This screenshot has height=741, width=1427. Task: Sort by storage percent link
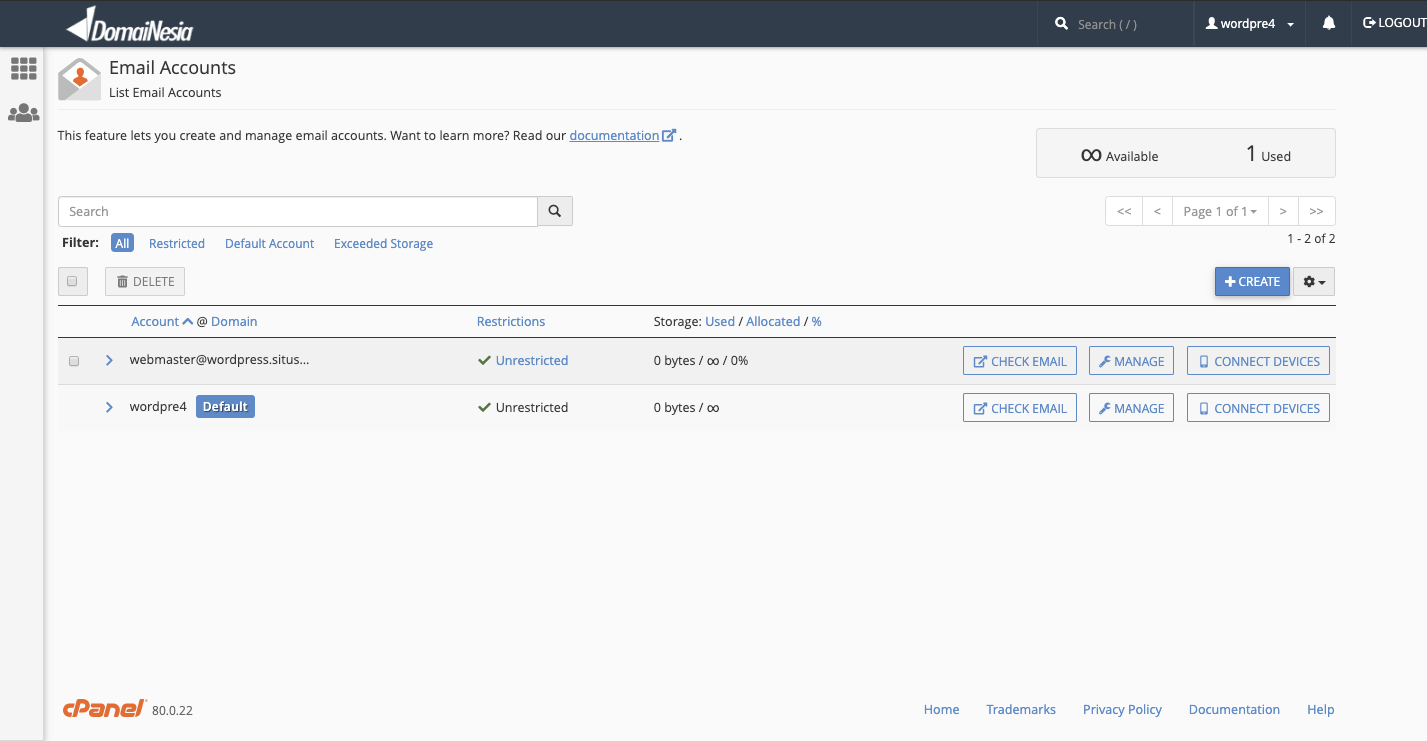pyautogui.click(x=816, y=321)
